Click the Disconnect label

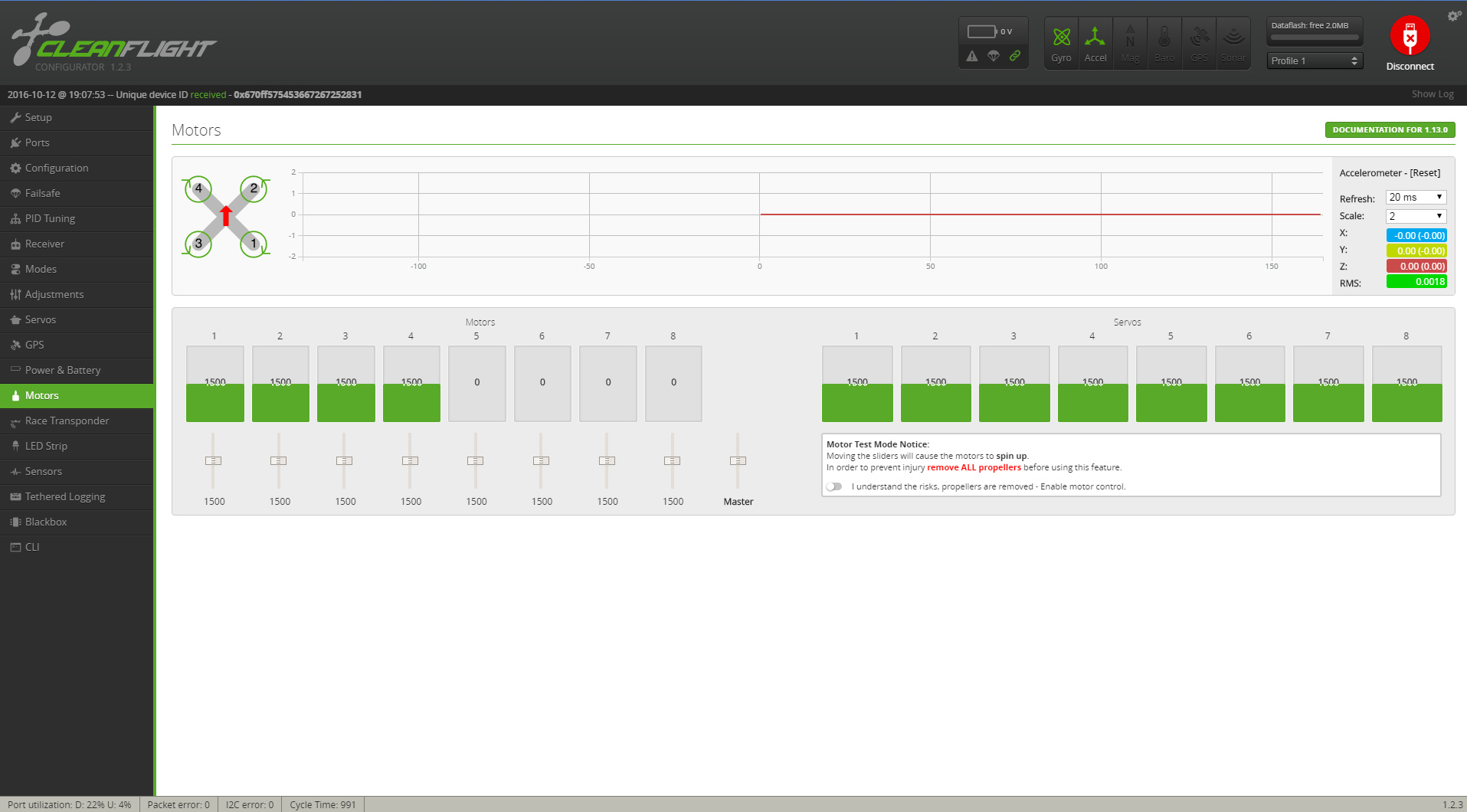point(1410,67)
